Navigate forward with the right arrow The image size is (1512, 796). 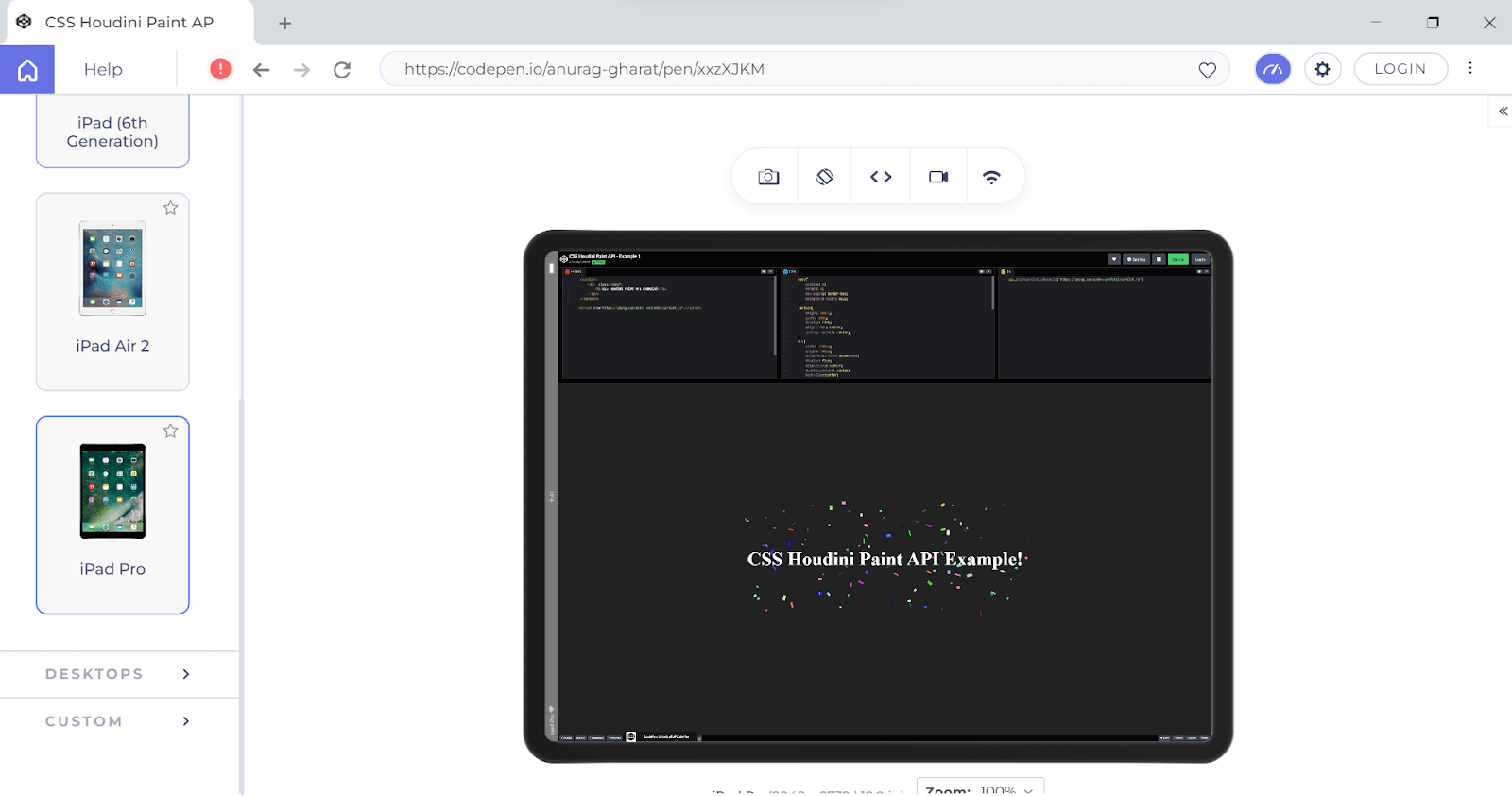click(301, 69)
